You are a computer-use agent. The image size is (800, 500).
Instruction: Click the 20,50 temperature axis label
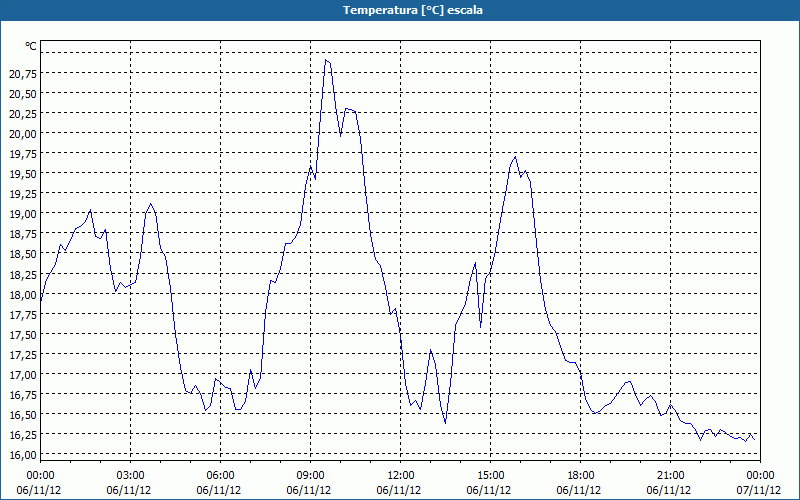pos(23,93)
